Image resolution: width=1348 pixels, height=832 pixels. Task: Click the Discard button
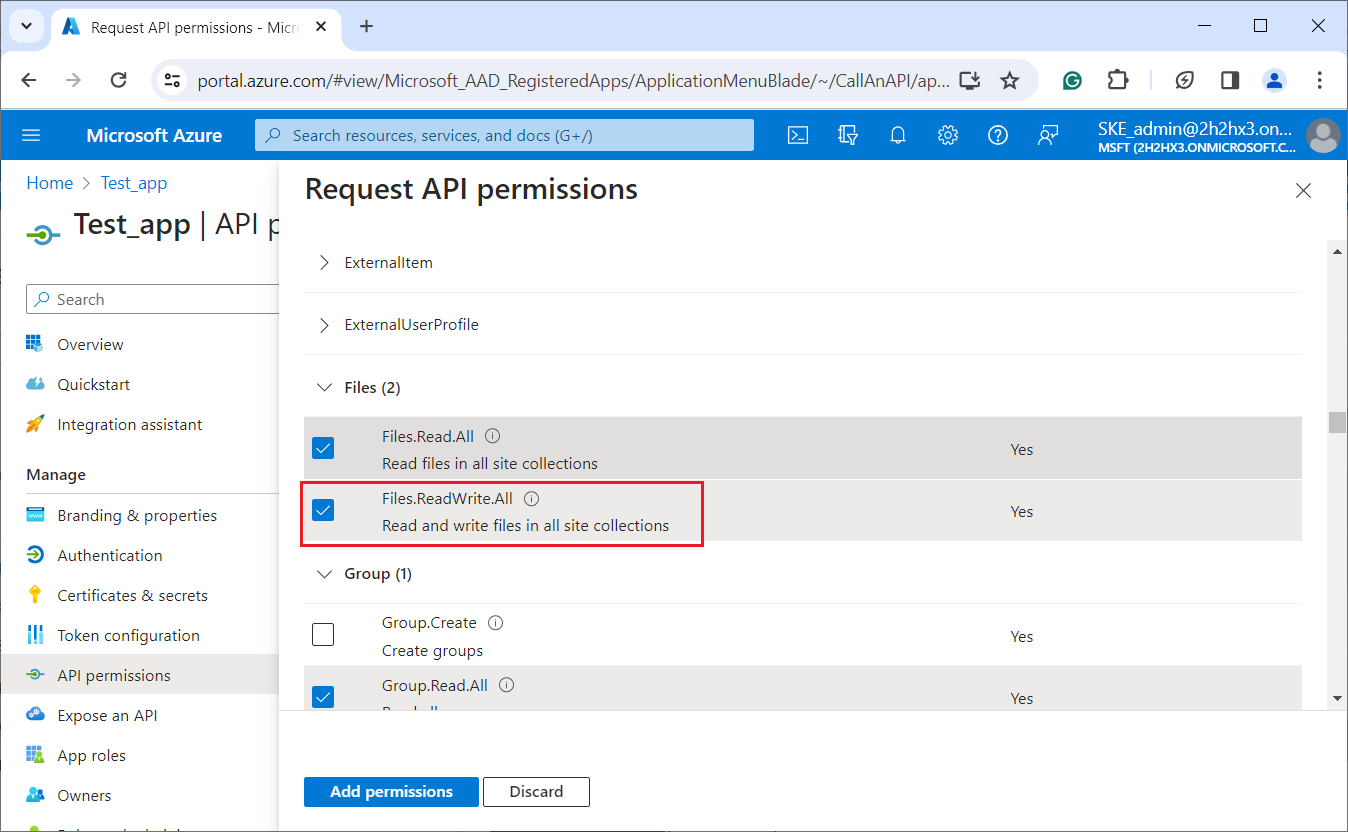tap(536, 791)
